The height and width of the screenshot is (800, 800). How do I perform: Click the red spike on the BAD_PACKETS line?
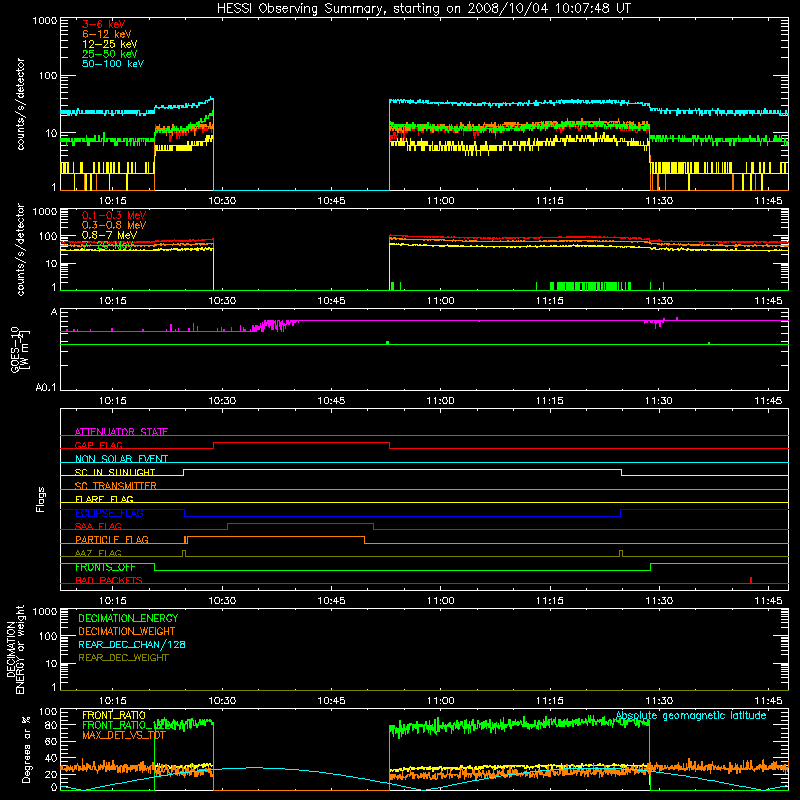coord(751,580)
